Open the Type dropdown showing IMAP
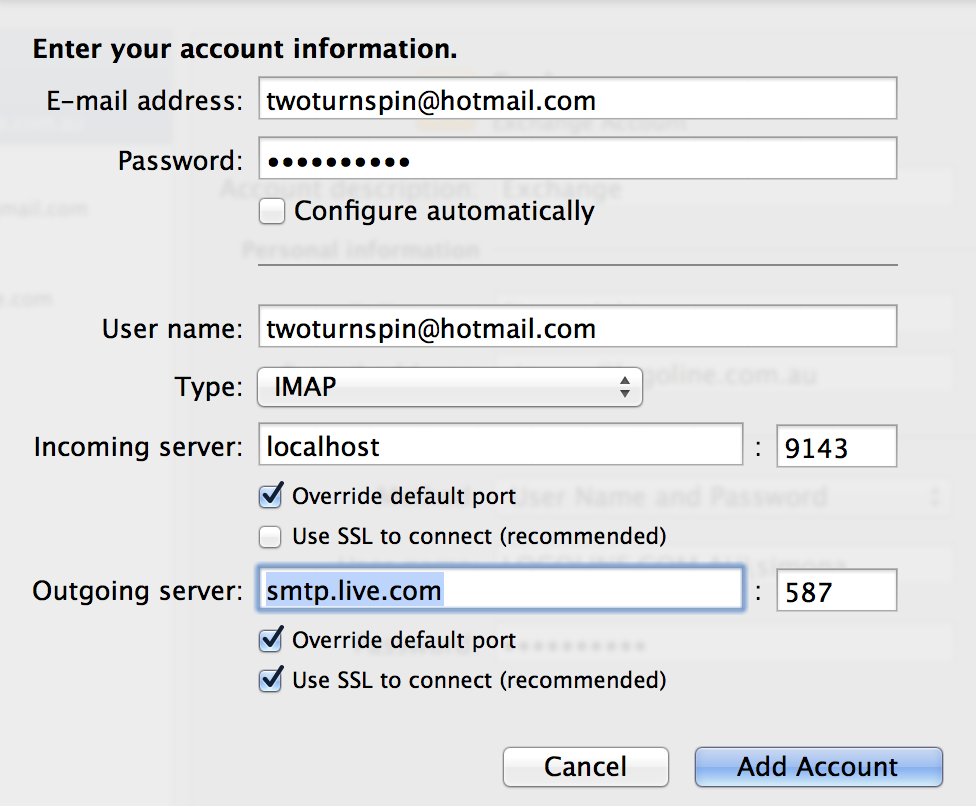The height and width of the screenshot is (806, 976). [x=450, y=387]
